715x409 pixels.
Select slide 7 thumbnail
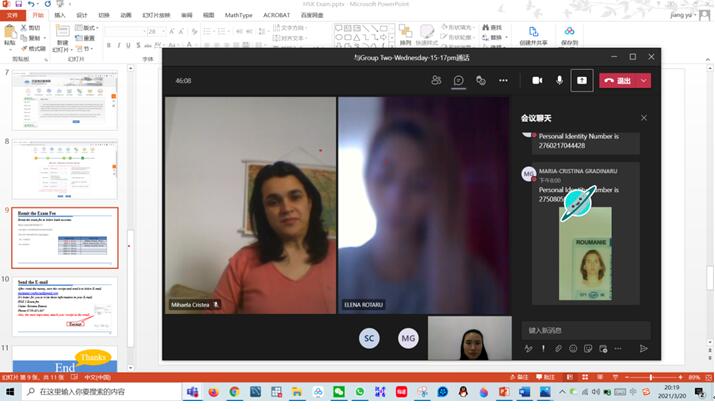coord(65,100)
